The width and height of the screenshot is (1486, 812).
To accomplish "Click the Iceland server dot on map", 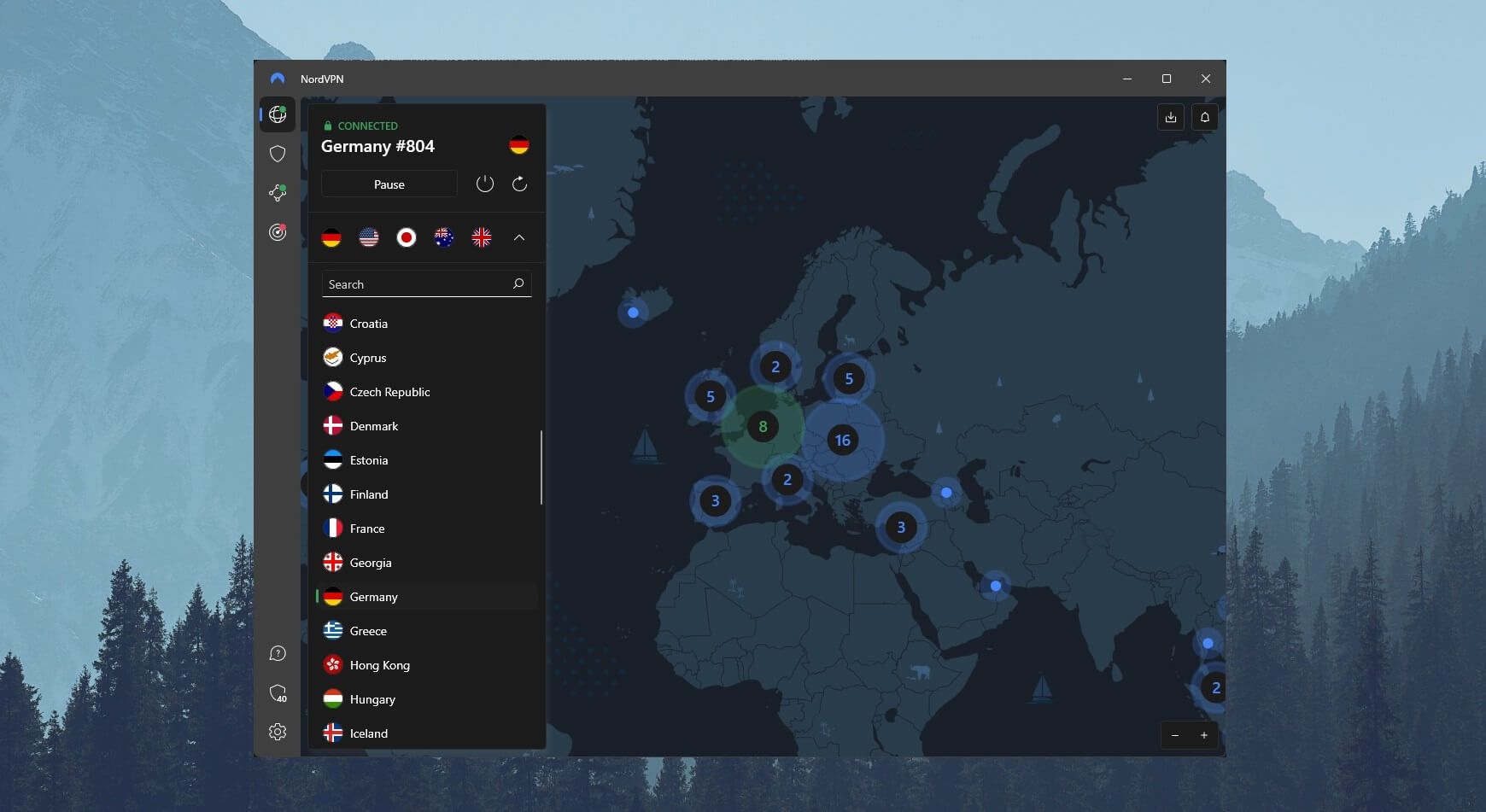I will [633, 313].
